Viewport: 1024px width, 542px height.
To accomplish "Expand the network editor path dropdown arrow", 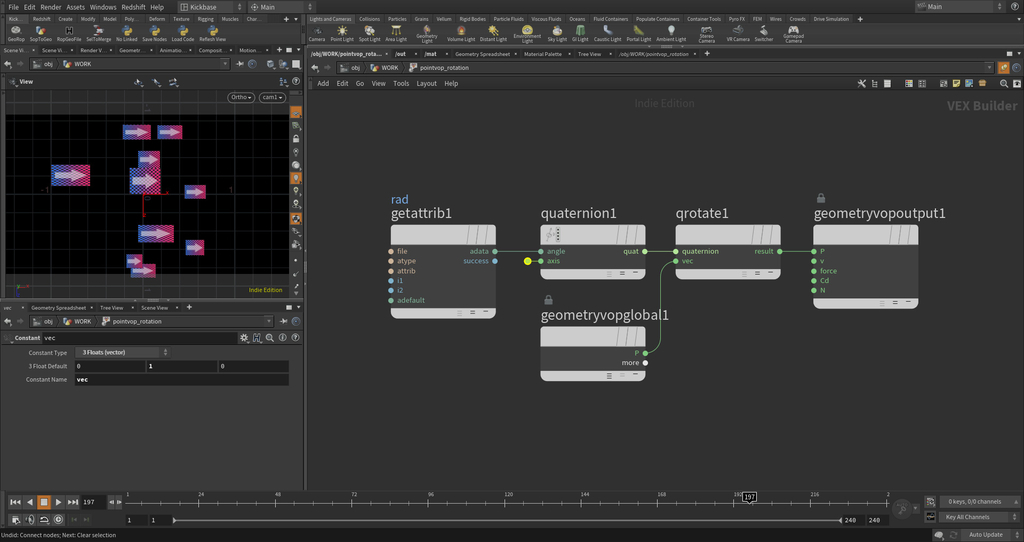I will pos(989,67).
